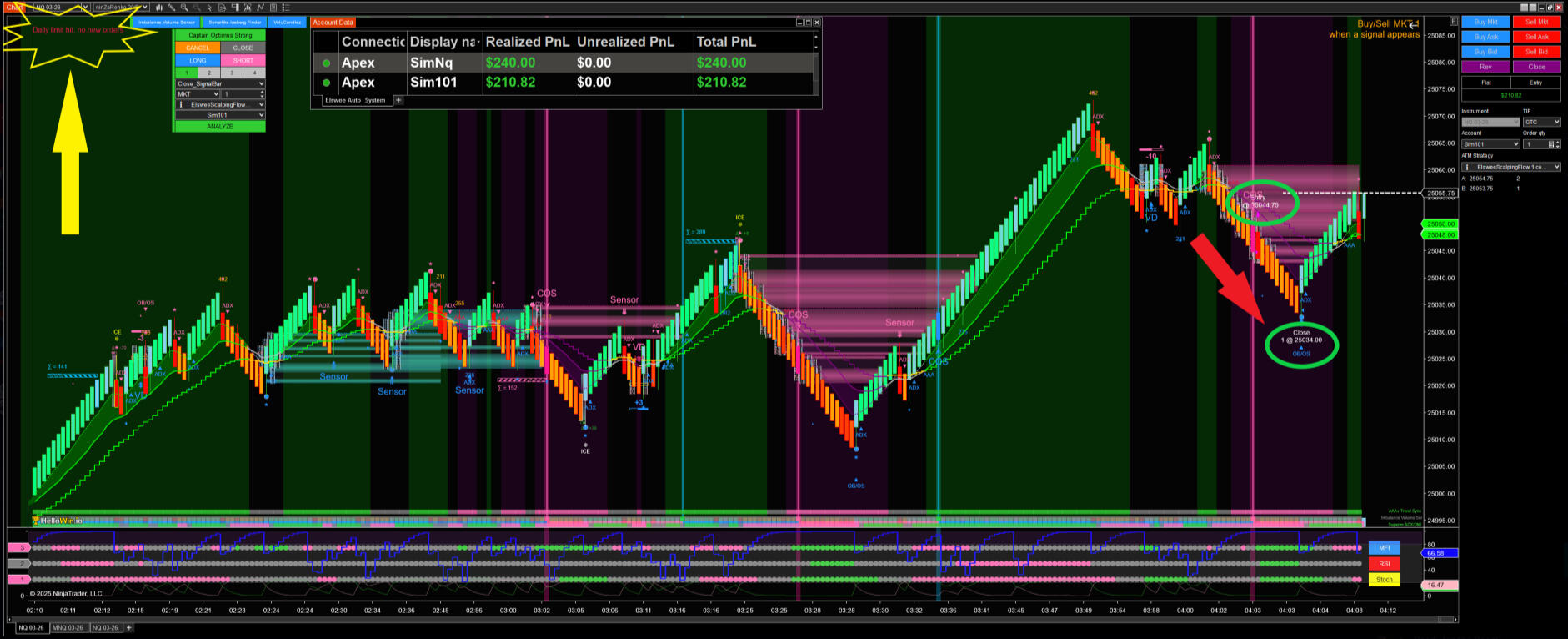Viewport: 1568px width, 639px height.
Task: Click the zoom in magnifier icon
Action: pyautogui.click(x=184, y=8)
